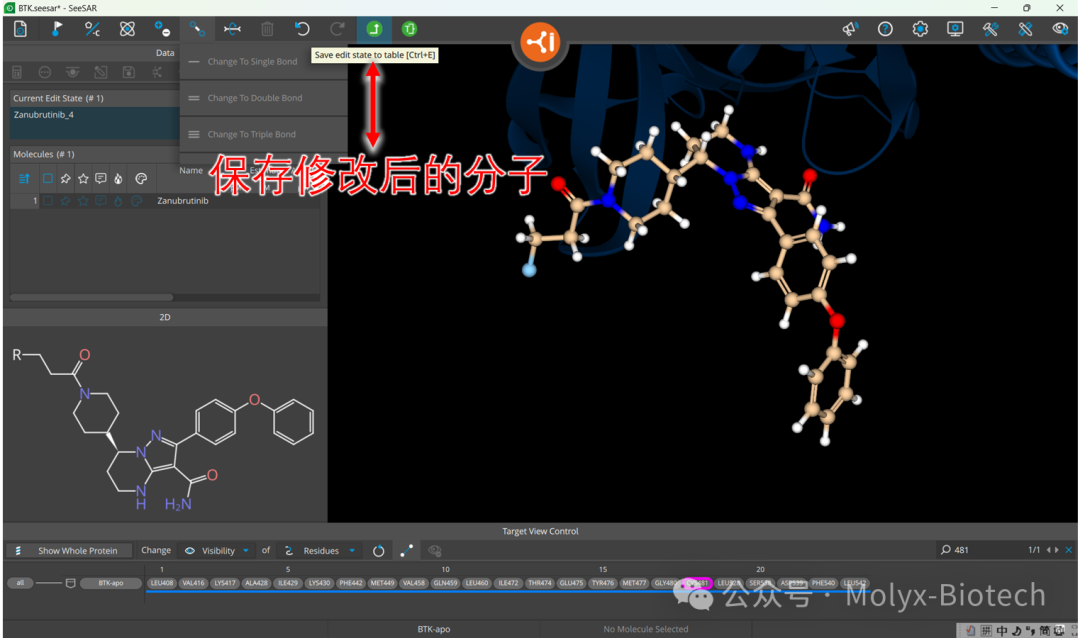1080x638 pixels.
Task: Open the eye view settings icon
Action: 1061,29
